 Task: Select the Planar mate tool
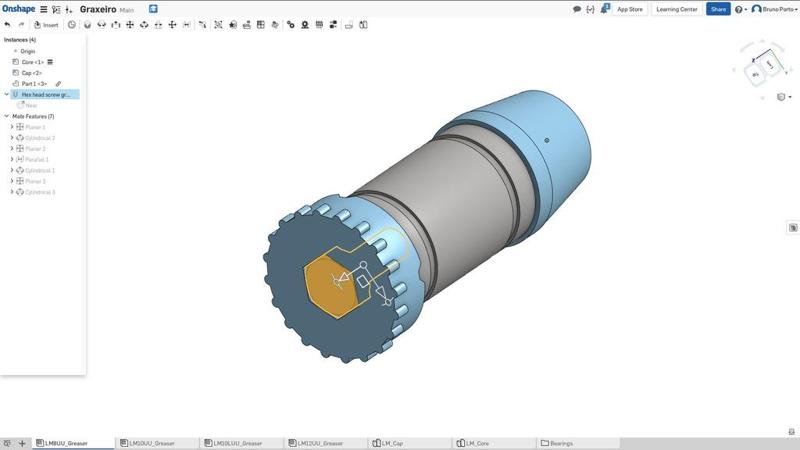click(x=130, y=24)
